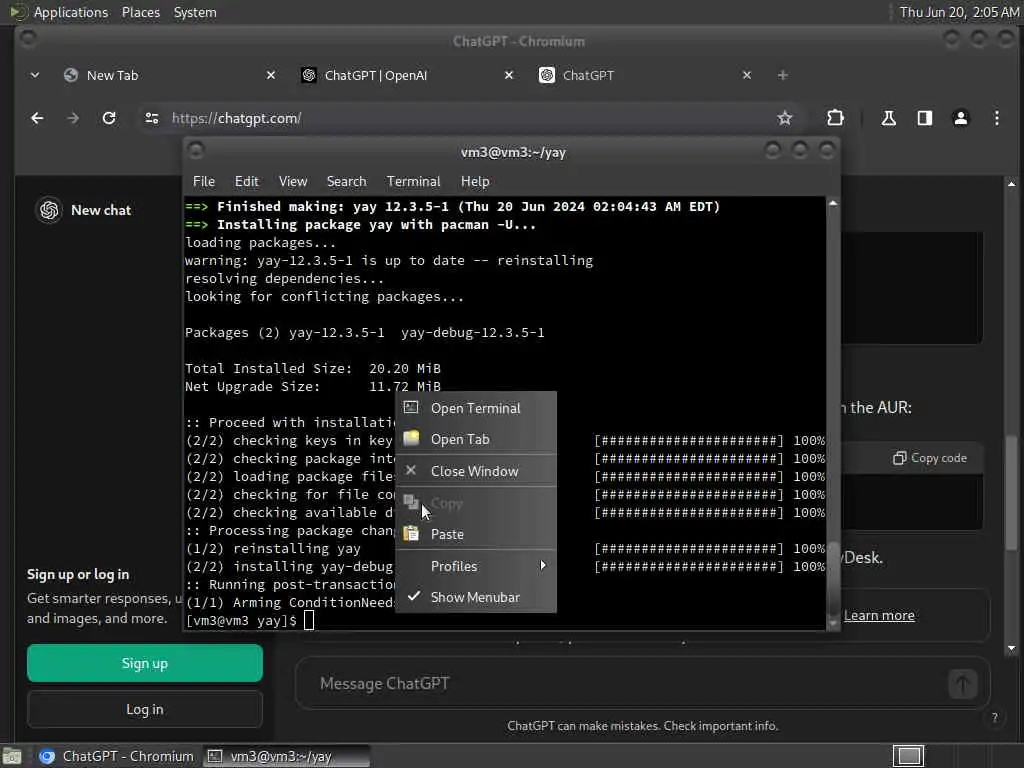This screenshot has width=1024, height=768.
Task: Click the chatgpt.com address bar
Action: coord(467,118)
